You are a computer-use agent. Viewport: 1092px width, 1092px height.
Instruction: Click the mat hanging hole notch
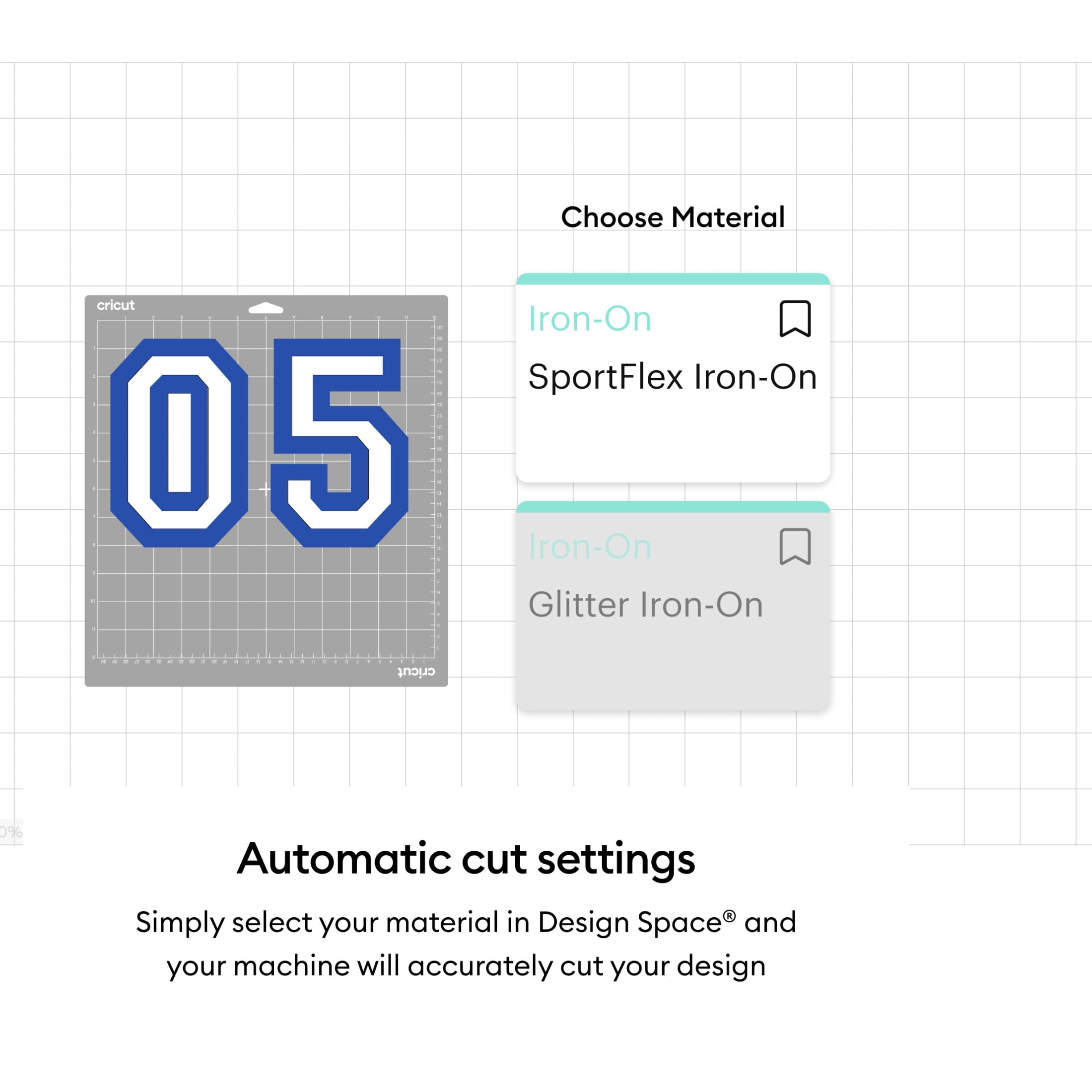click(266, 308)
